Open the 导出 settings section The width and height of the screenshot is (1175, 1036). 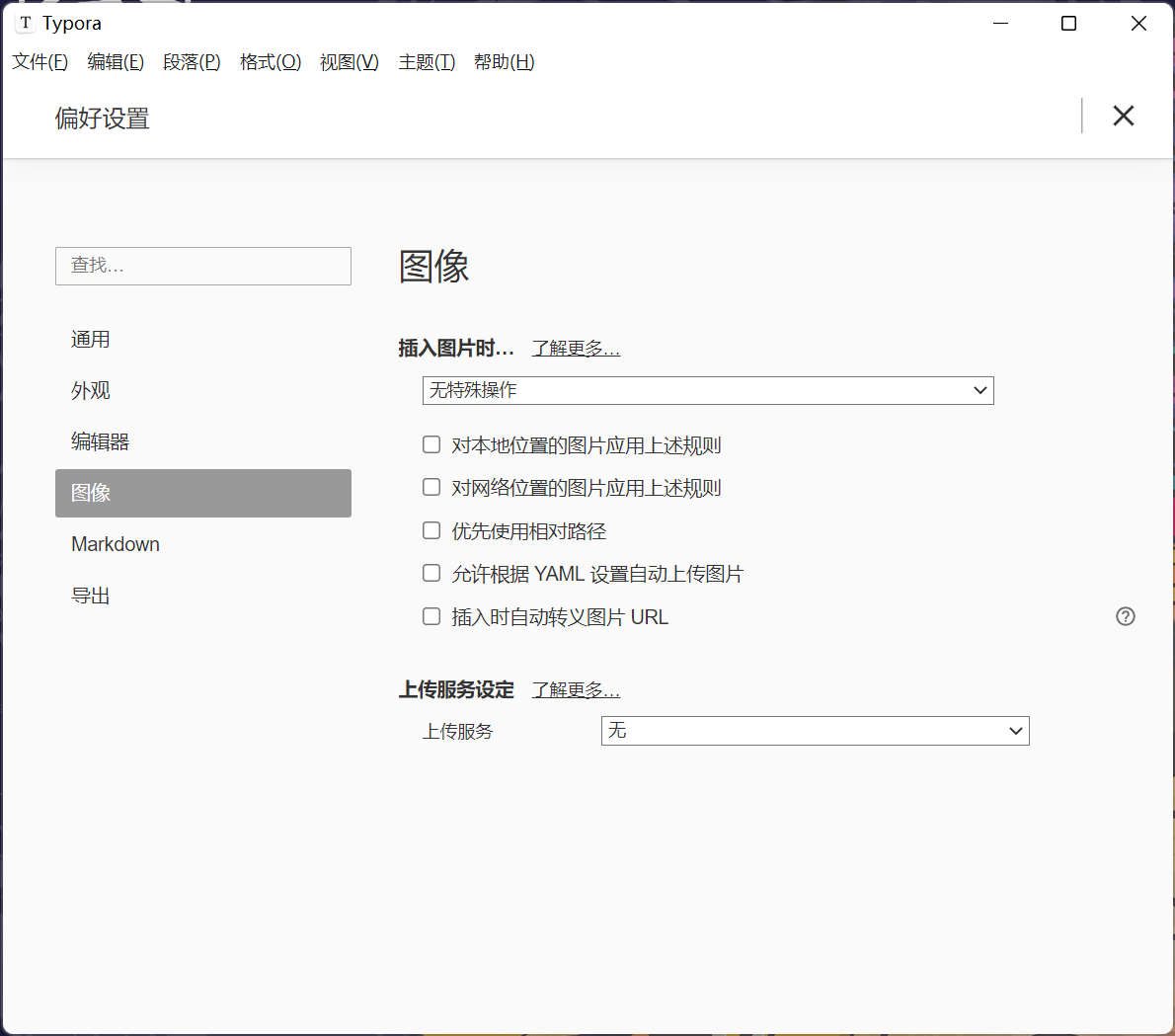tap(91, 596)
